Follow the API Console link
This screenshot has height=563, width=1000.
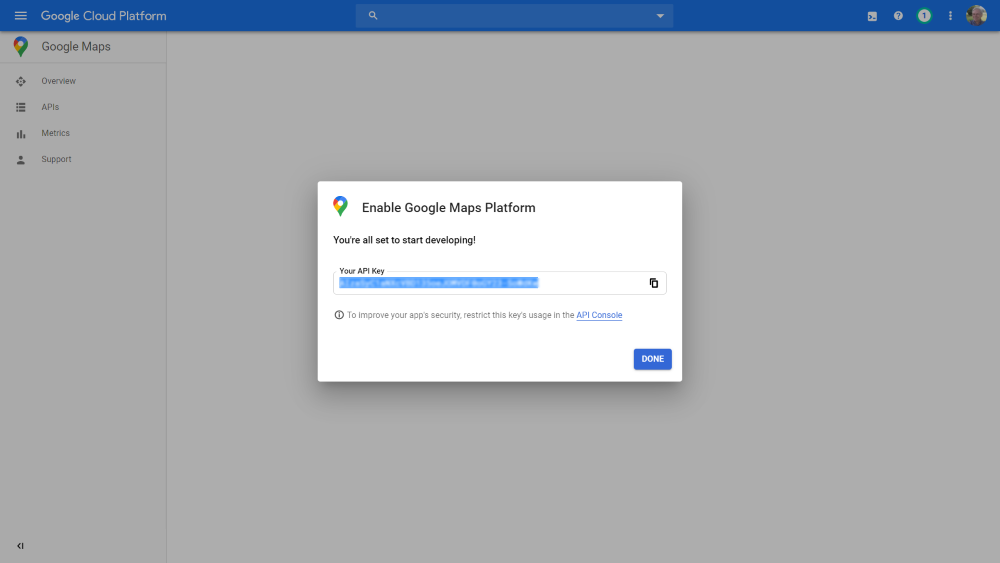(599, 315)
